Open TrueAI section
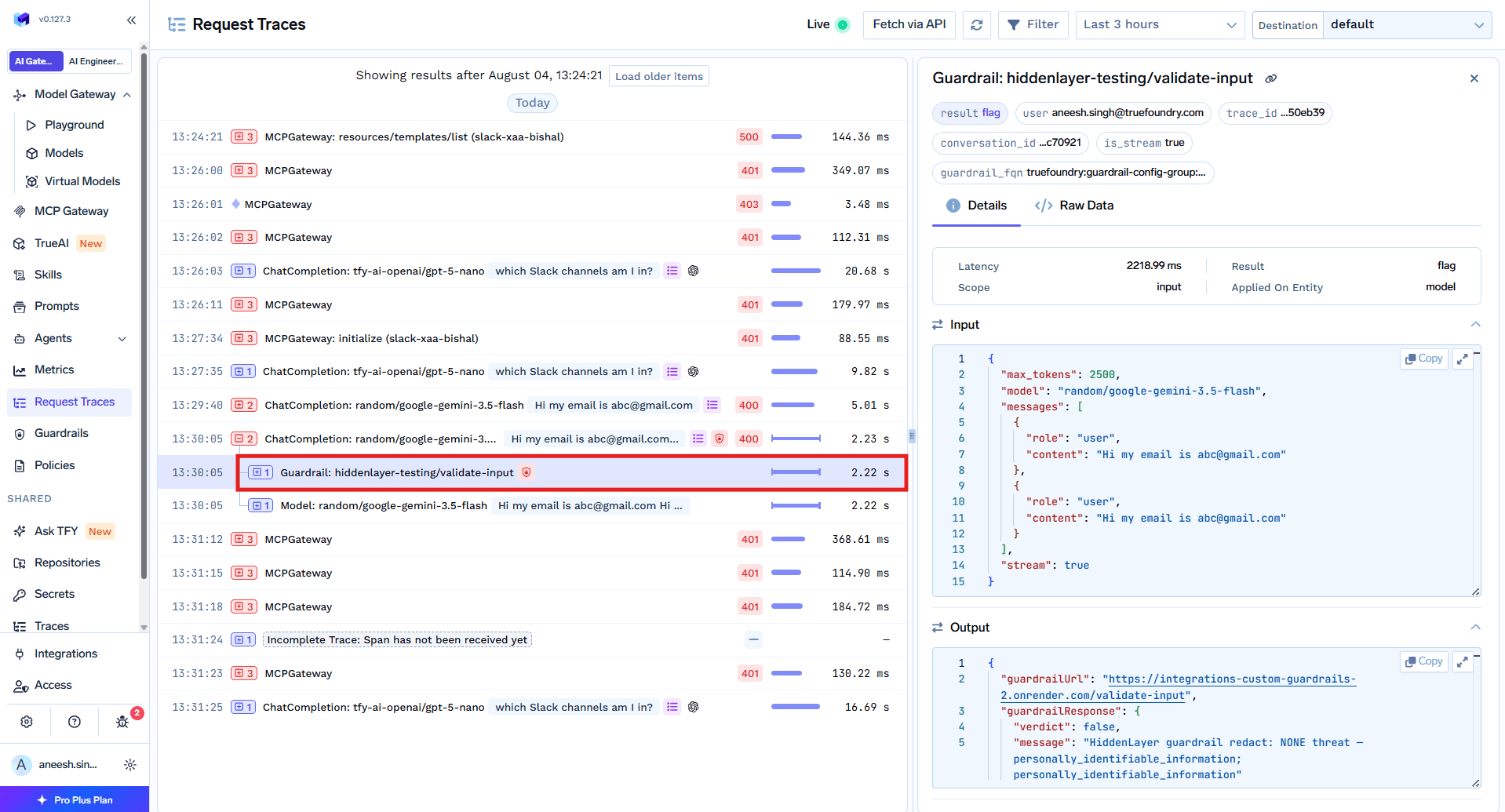Image resolution: width=1505 pixels, height=812 pixels. pos(51,243)
